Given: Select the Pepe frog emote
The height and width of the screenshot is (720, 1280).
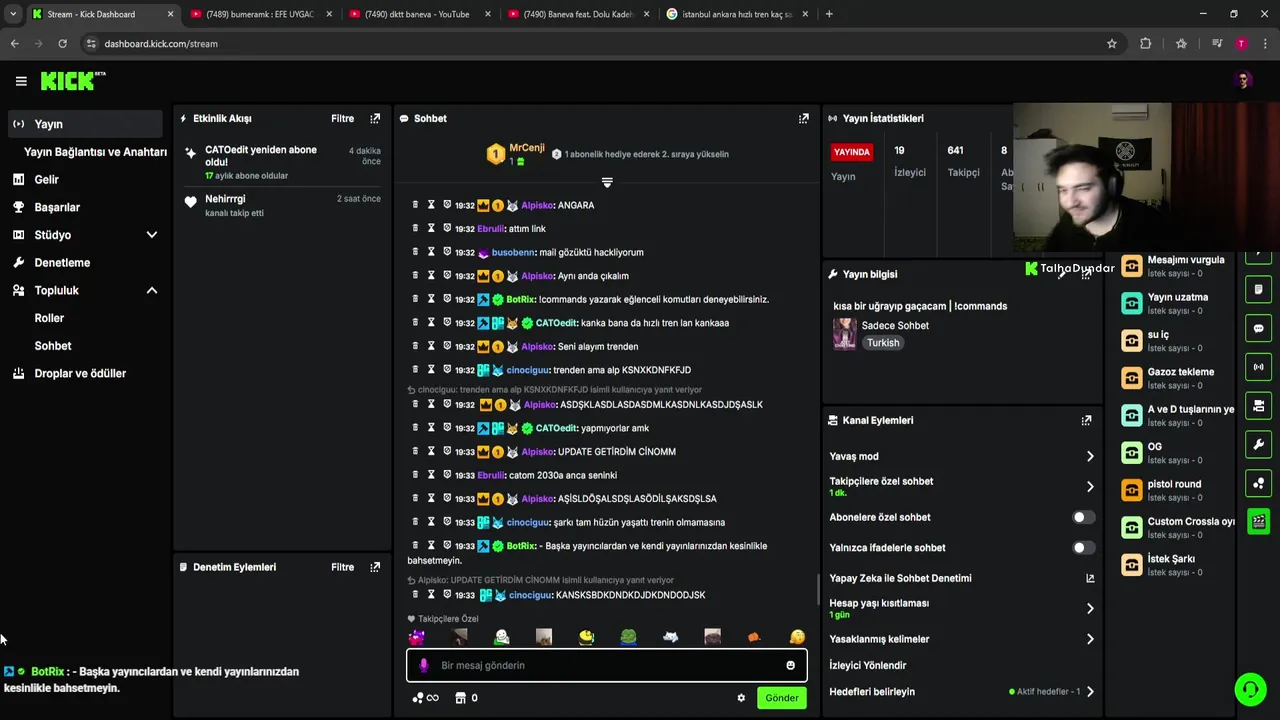Looking at the screenshot, I should click(628, 637).
